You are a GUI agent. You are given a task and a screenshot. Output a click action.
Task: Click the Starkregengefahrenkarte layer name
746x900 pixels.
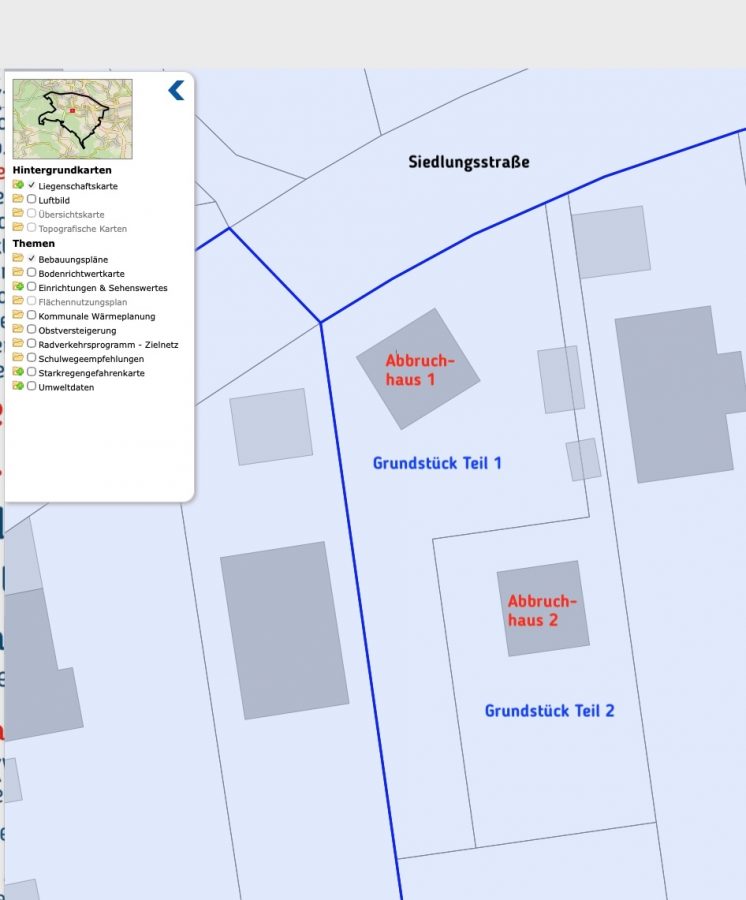(x=91, y=373)
